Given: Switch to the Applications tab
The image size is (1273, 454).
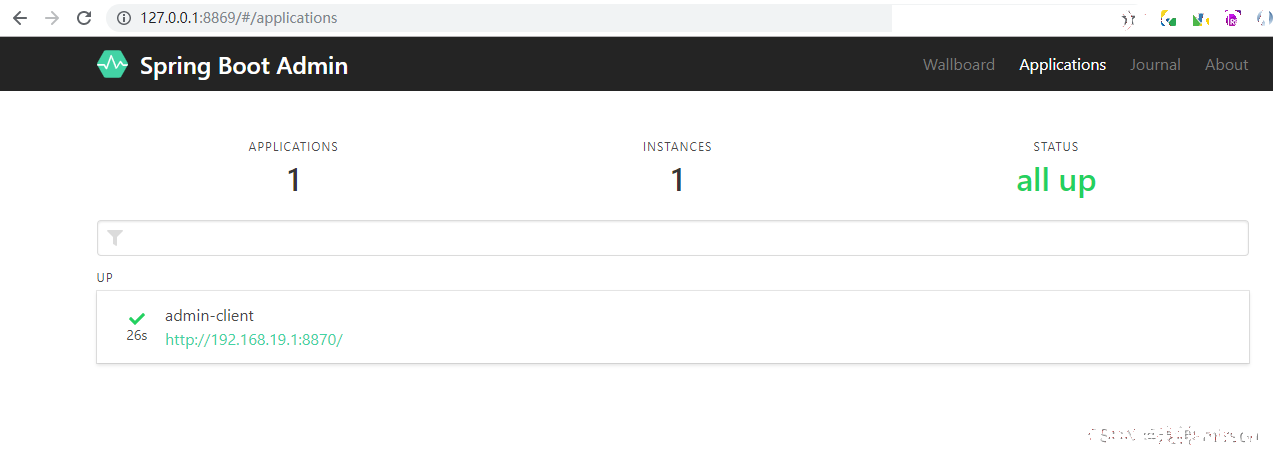Looking at the screenshot, I should click(1063, 64).
